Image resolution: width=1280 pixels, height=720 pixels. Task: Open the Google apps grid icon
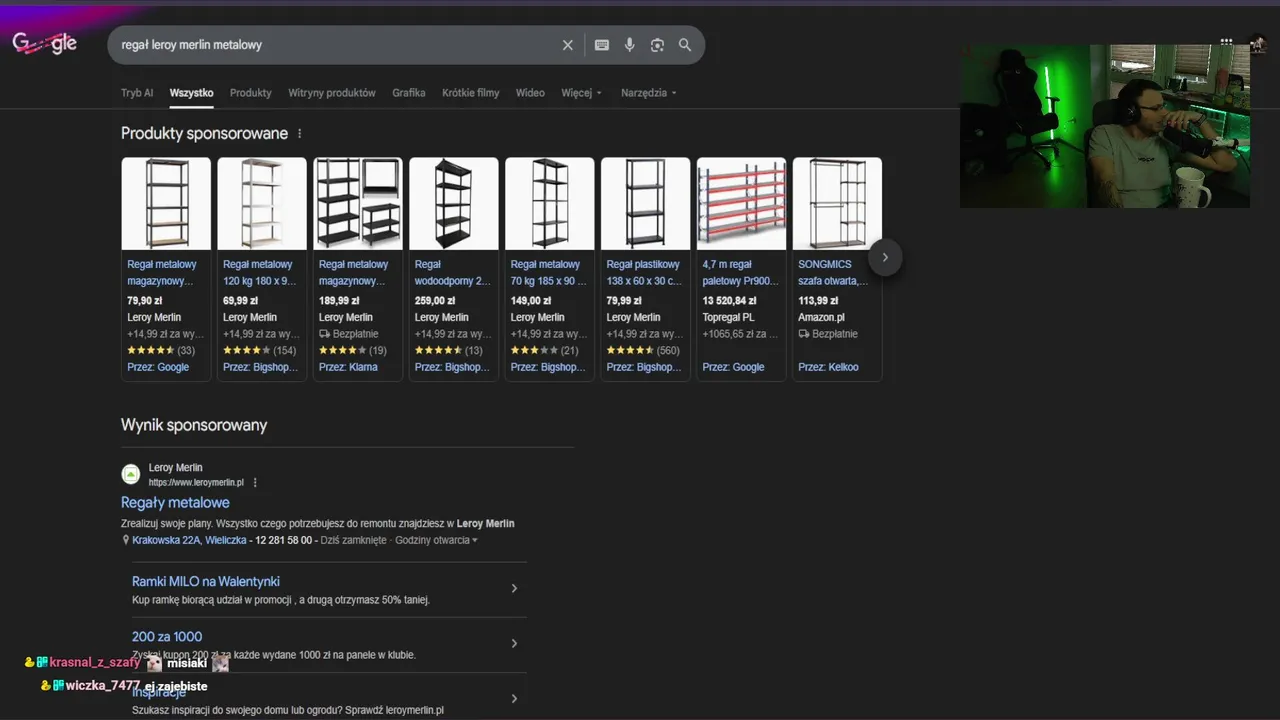click(x=1226, y=42)
